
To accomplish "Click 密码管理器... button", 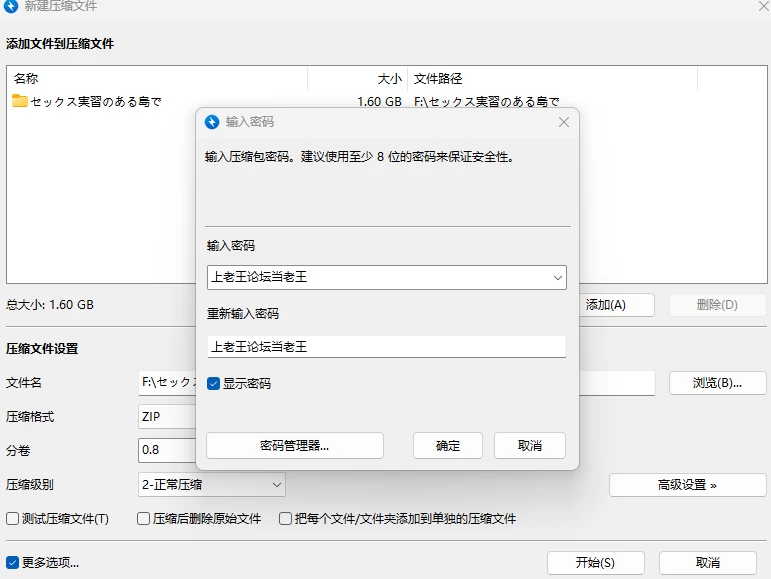I will [x=295, y=446].
